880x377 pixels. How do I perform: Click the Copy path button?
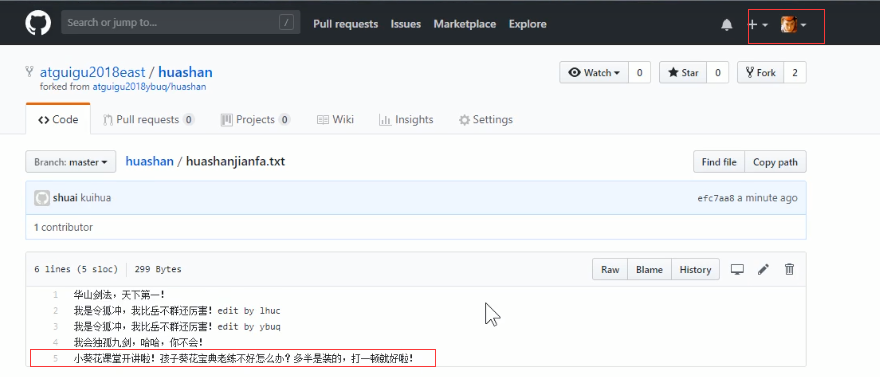775,162
